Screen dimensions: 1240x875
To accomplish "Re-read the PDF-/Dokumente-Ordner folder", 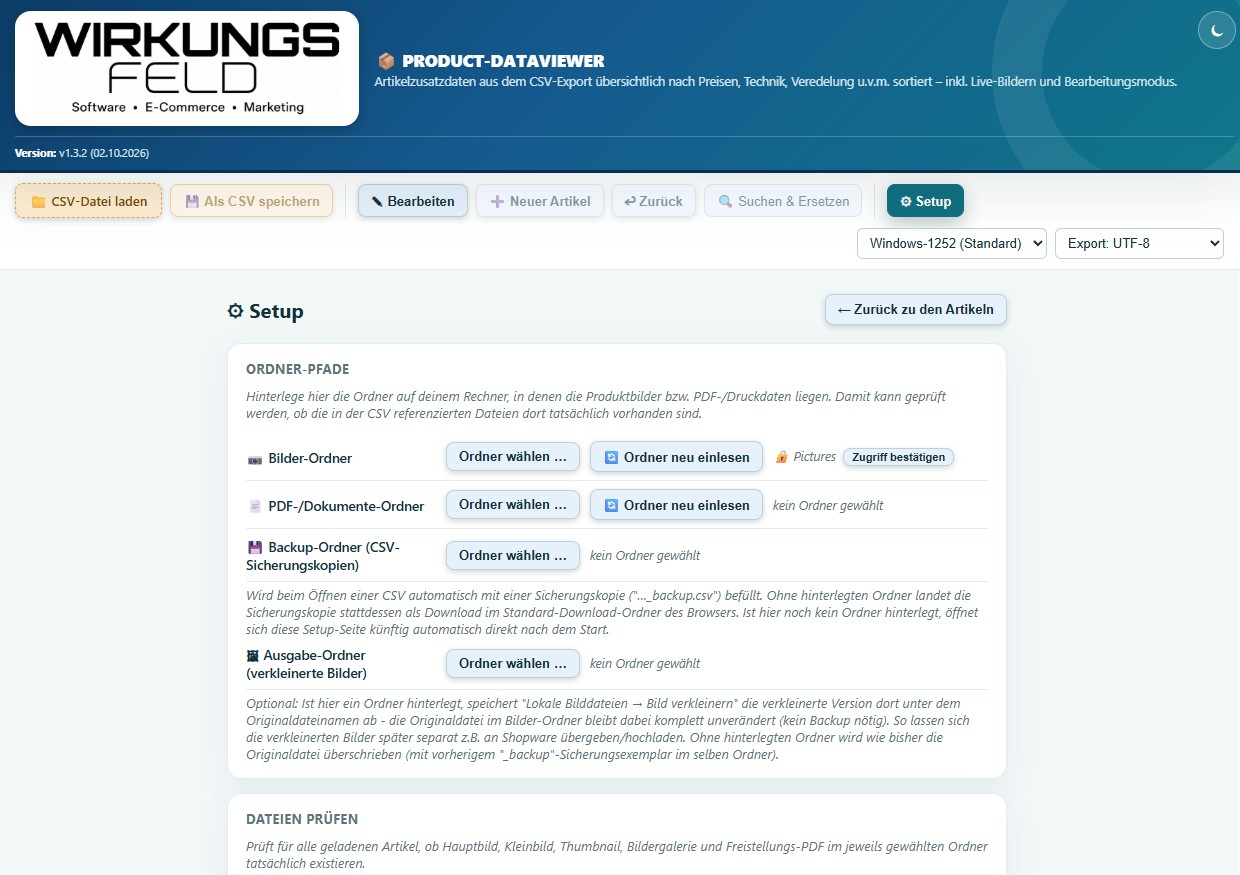I will coord(676,505).
